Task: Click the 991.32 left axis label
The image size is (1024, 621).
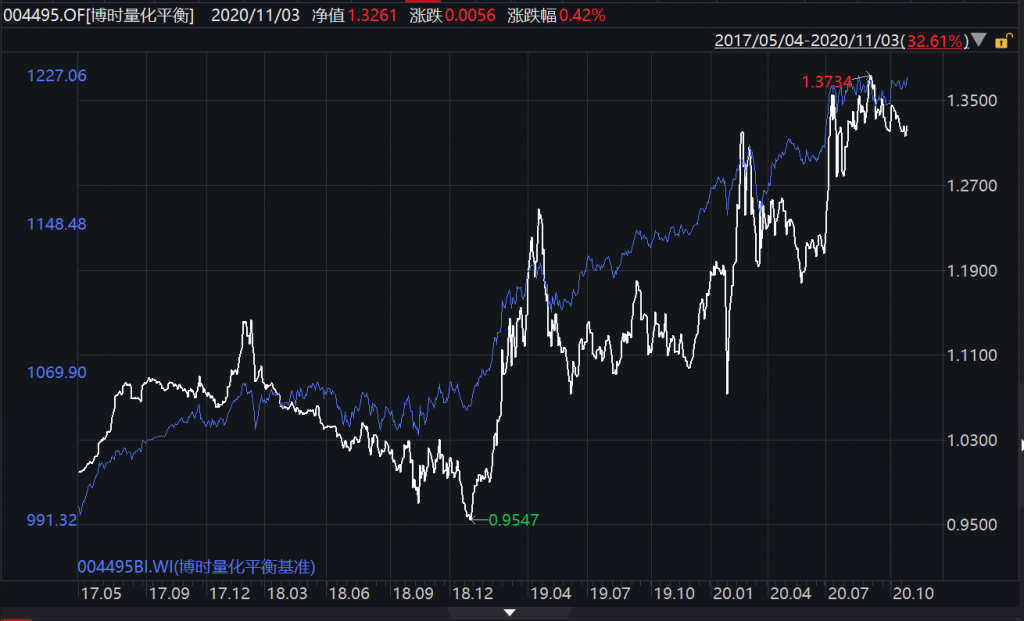Action: point(54,520)
